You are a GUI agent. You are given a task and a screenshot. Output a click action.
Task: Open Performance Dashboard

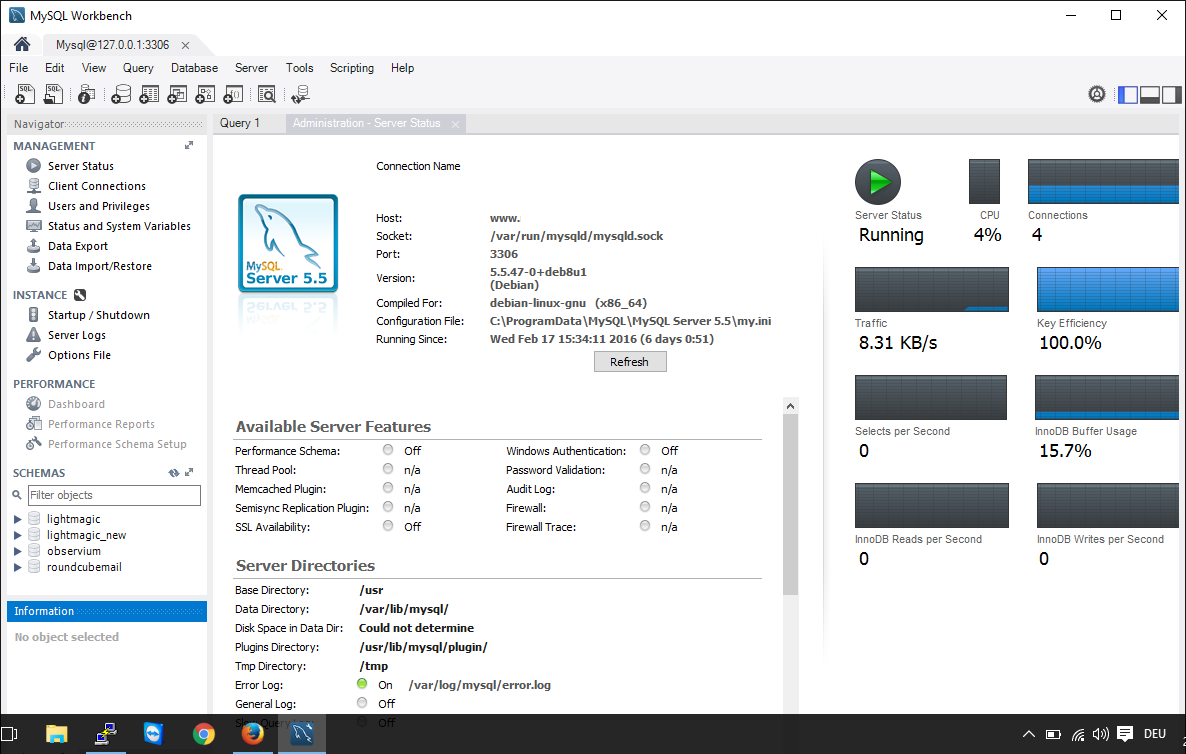tap(76, 405)
